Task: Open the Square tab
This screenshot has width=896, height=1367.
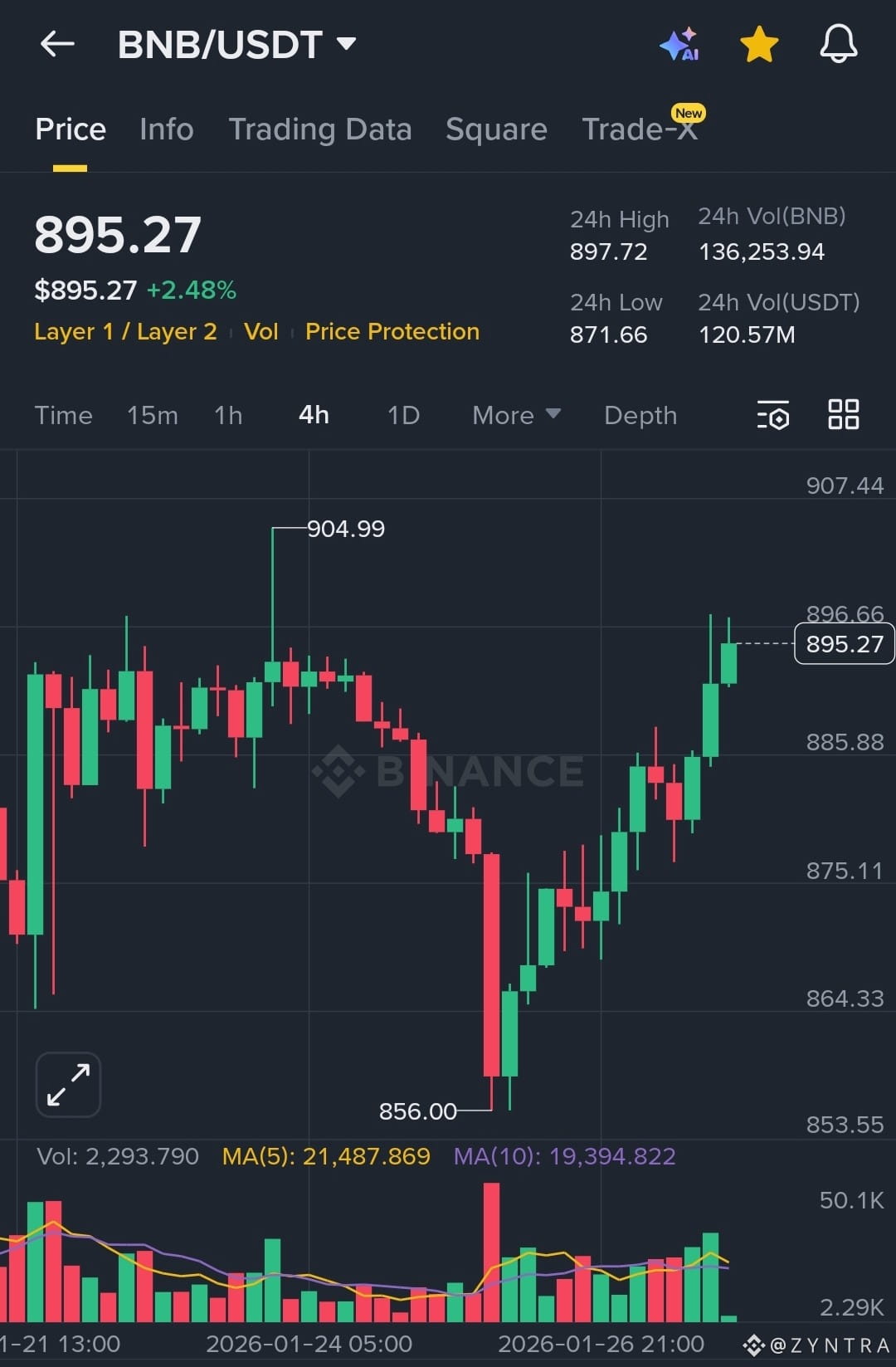Action: (495, 129)
